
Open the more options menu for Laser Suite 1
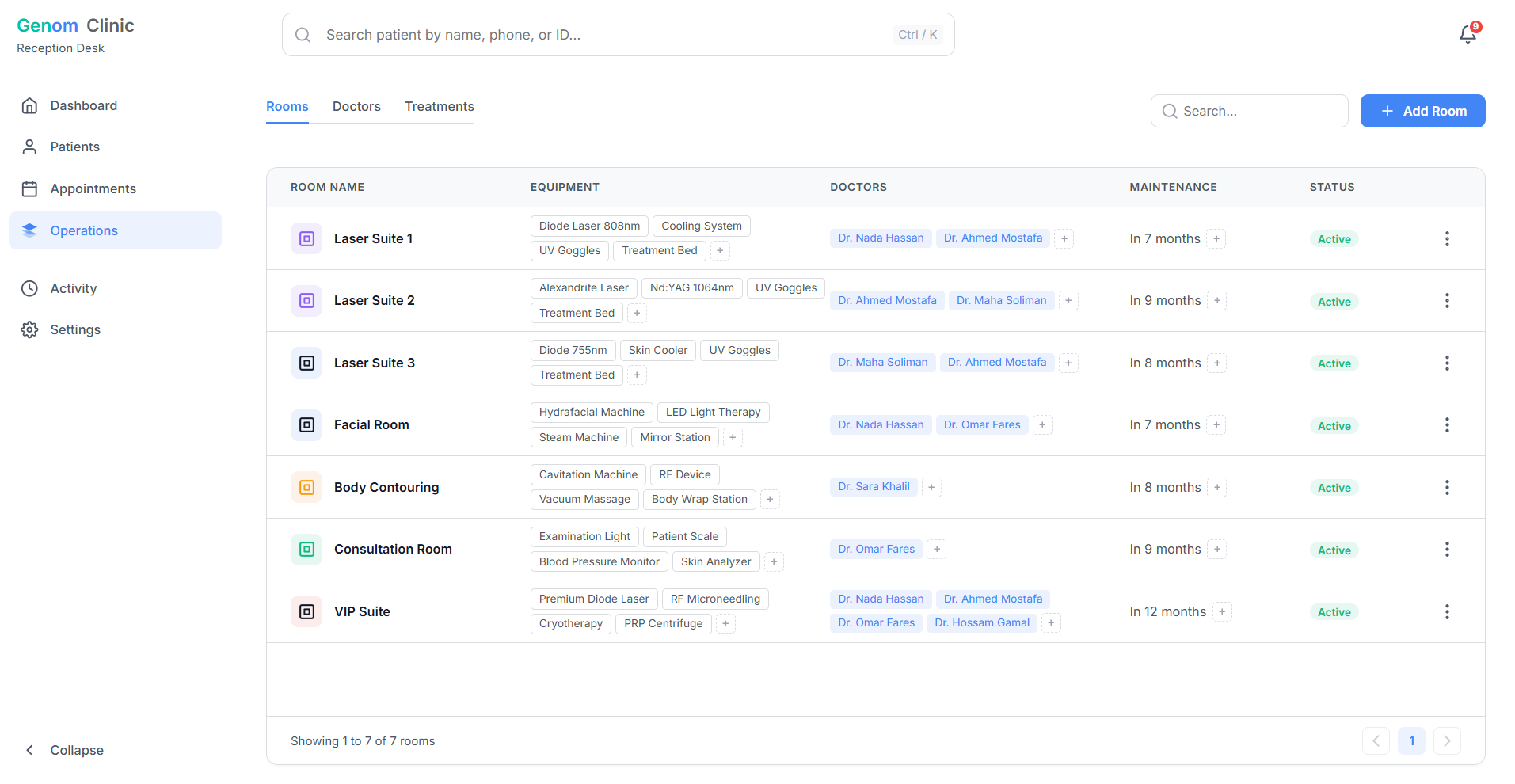(x=1447, y=238)
